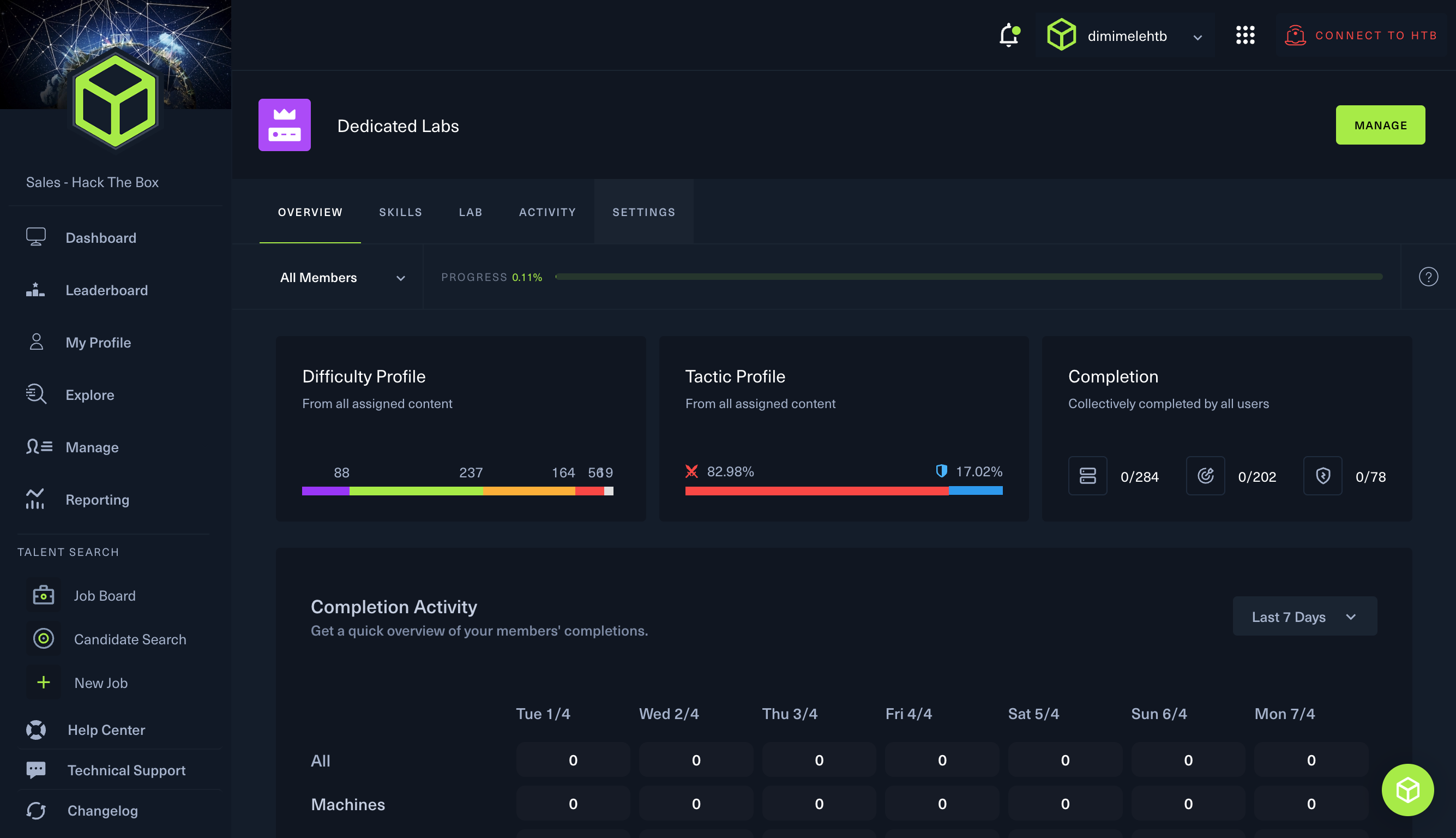
Task: Click the Machines row cell under Mon 7/4
Action: pos(1310,804)
